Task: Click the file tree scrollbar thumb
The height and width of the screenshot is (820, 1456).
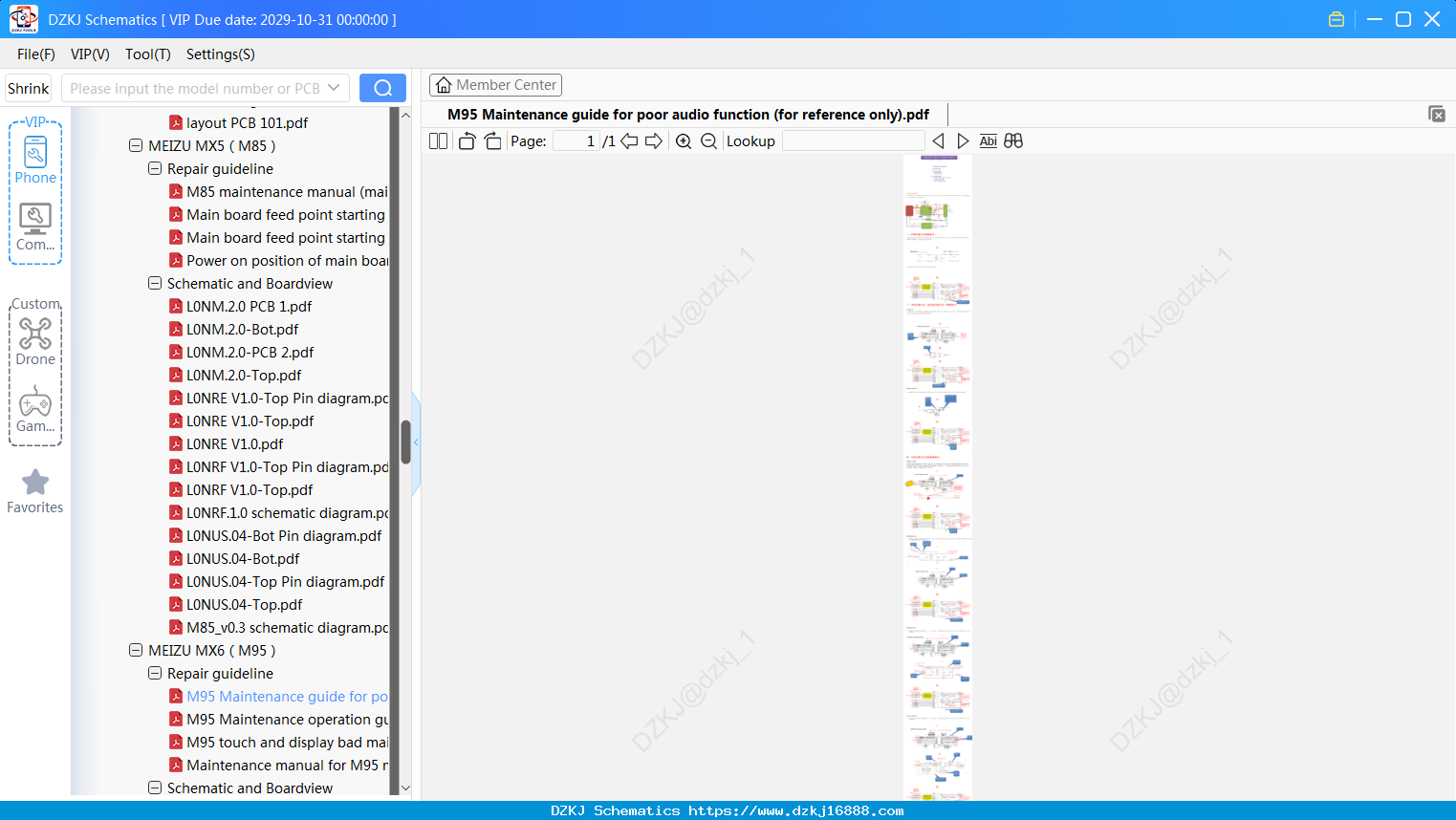Action: 405,442
